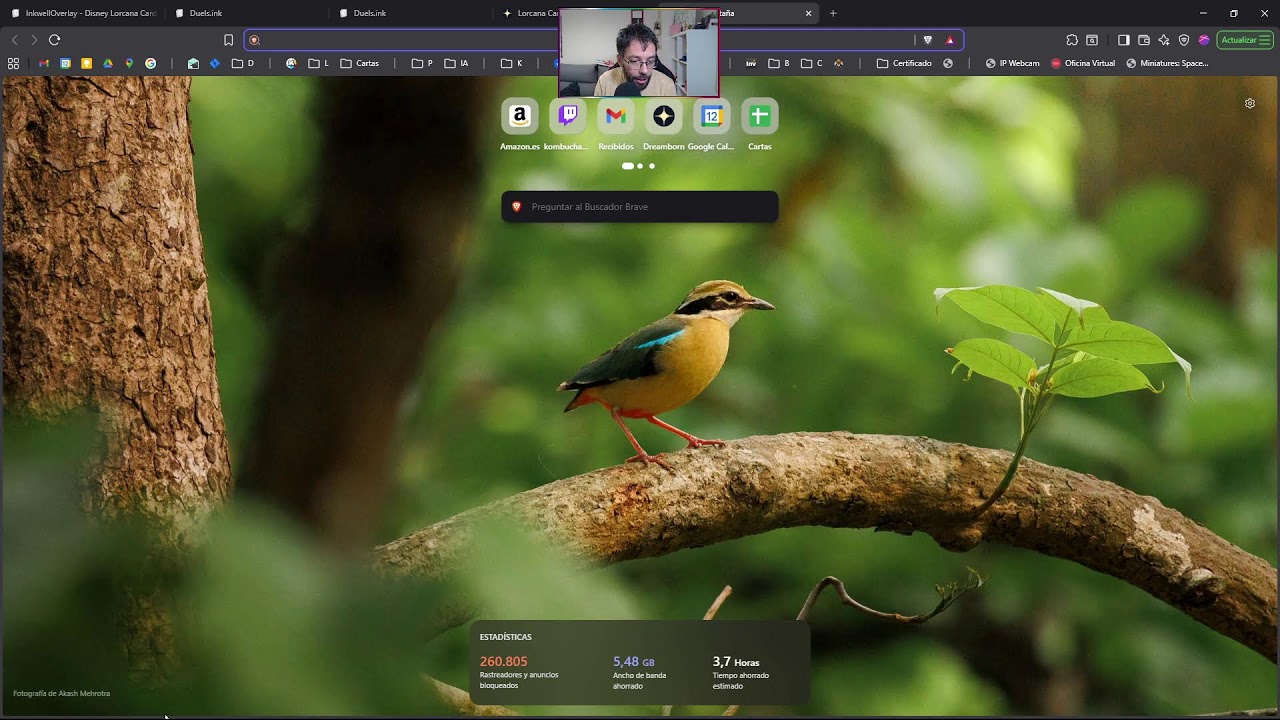
Task: Expand the K bookmarks folder
Action: point(512,63)
